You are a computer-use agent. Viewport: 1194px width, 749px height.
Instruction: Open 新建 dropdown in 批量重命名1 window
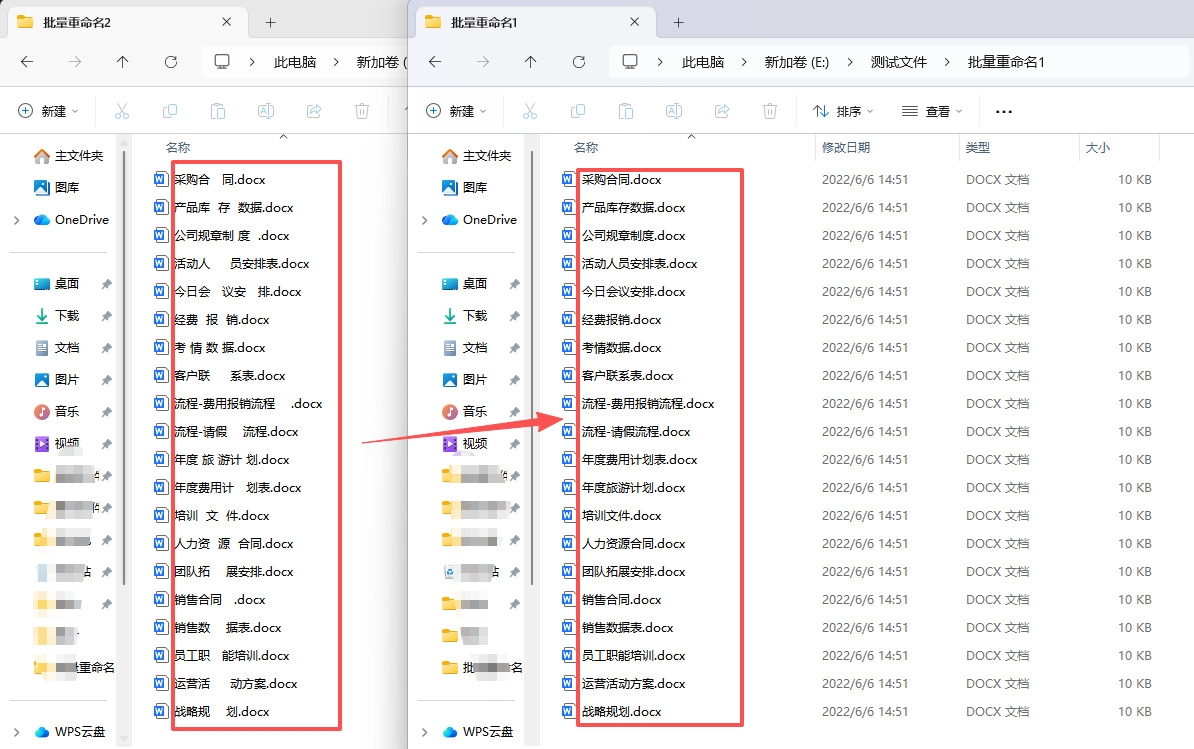pyautogui.click(x=455, y=111)
